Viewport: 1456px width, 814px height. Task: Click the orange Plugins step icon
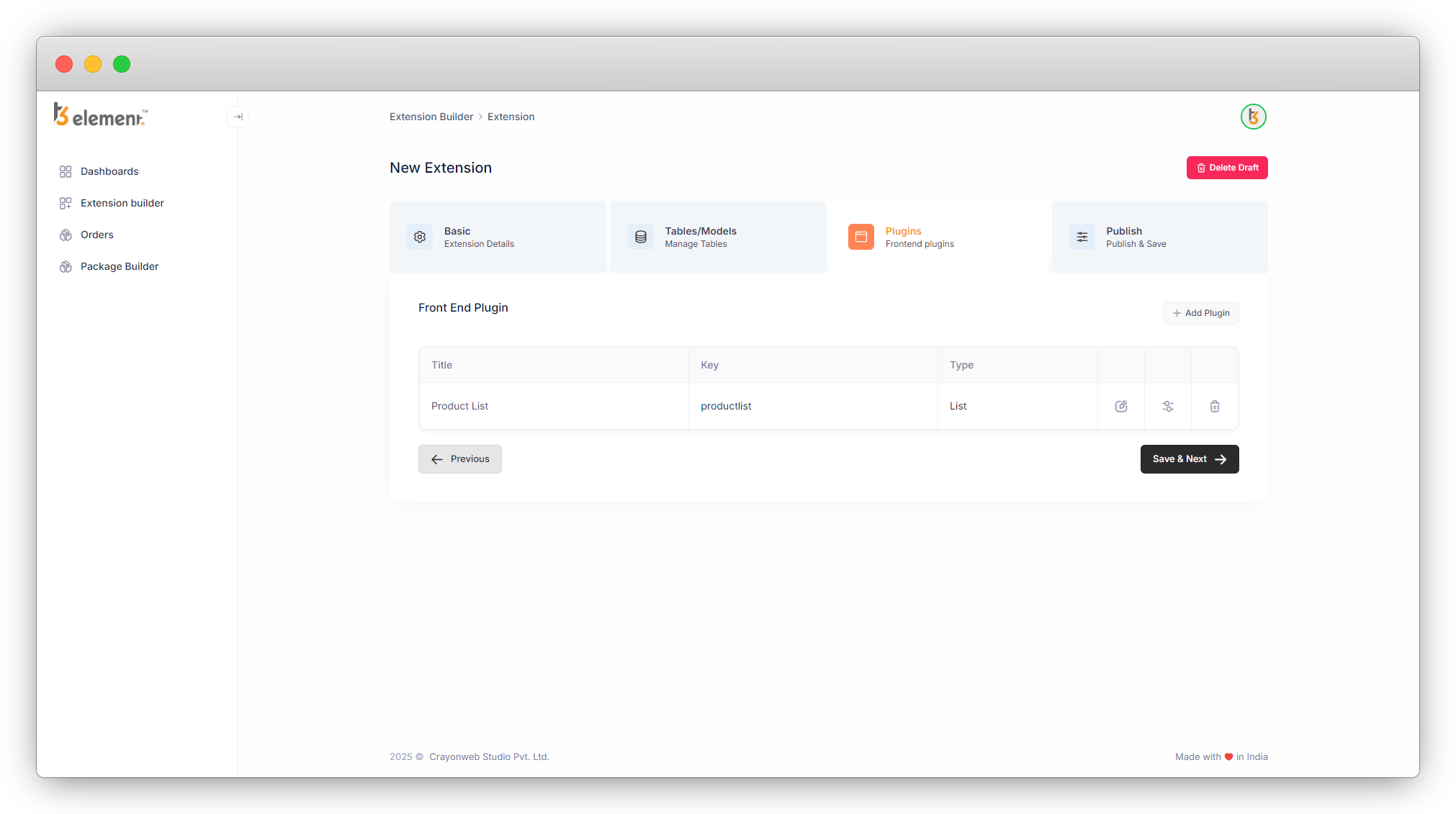click(861, 237)
